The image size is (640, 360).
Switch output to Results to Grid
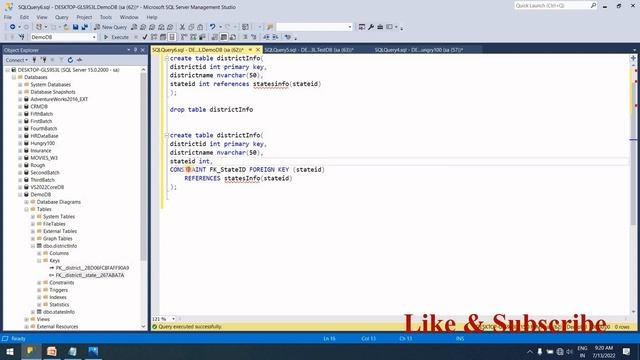tap(224, 37)
